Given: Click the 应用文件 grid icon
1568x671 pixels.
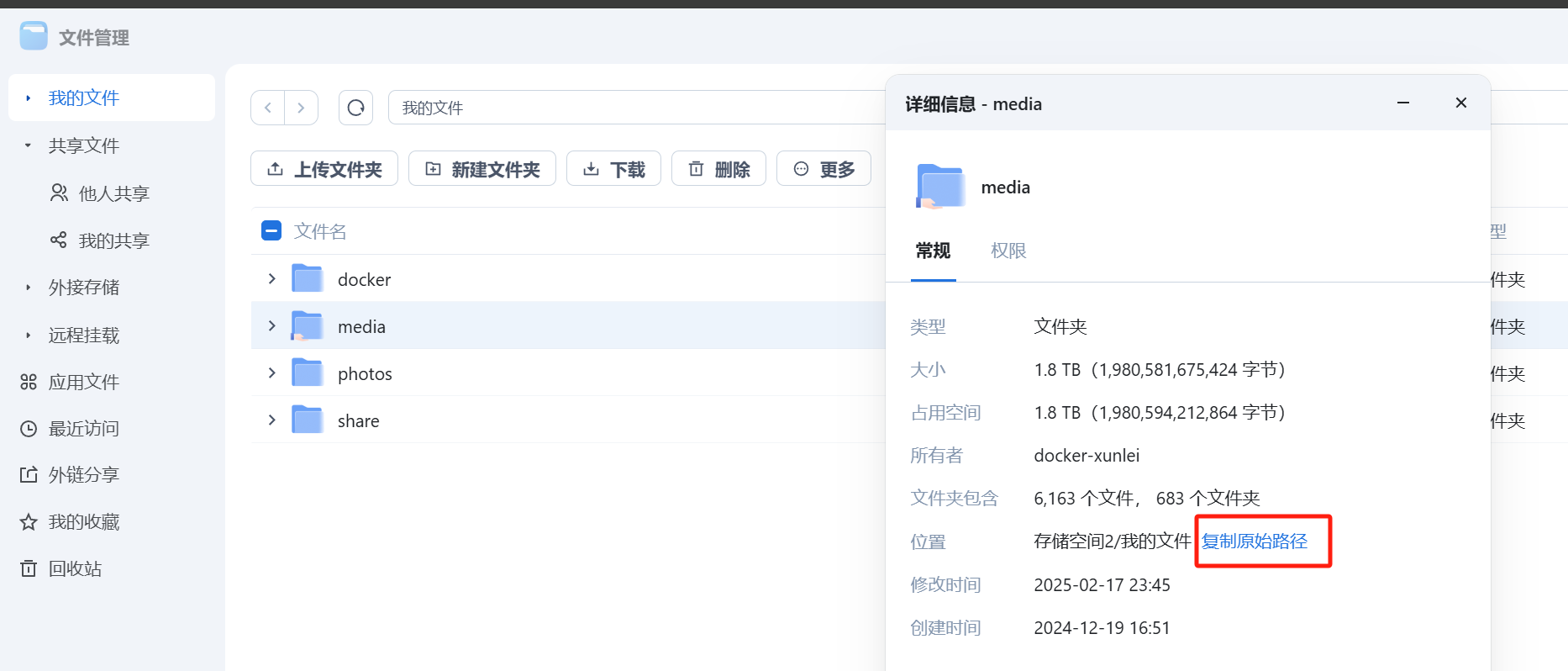Looking at the screenshot, I should pyautogui.click(x=29, y=382).
